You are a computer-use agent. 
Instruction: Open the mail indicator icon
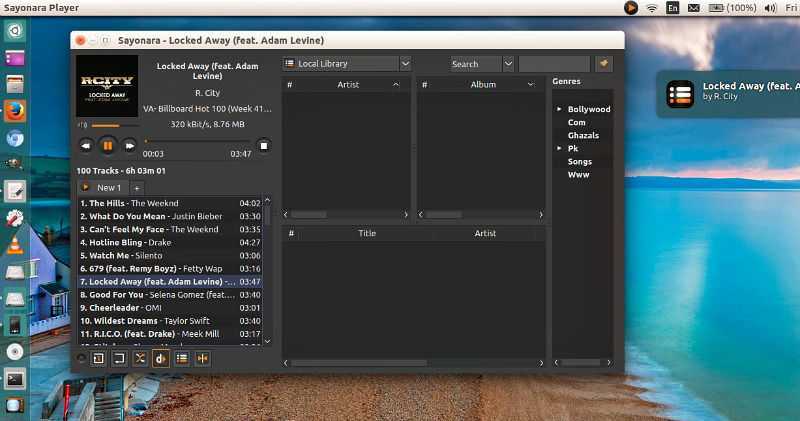click(694, 8)
